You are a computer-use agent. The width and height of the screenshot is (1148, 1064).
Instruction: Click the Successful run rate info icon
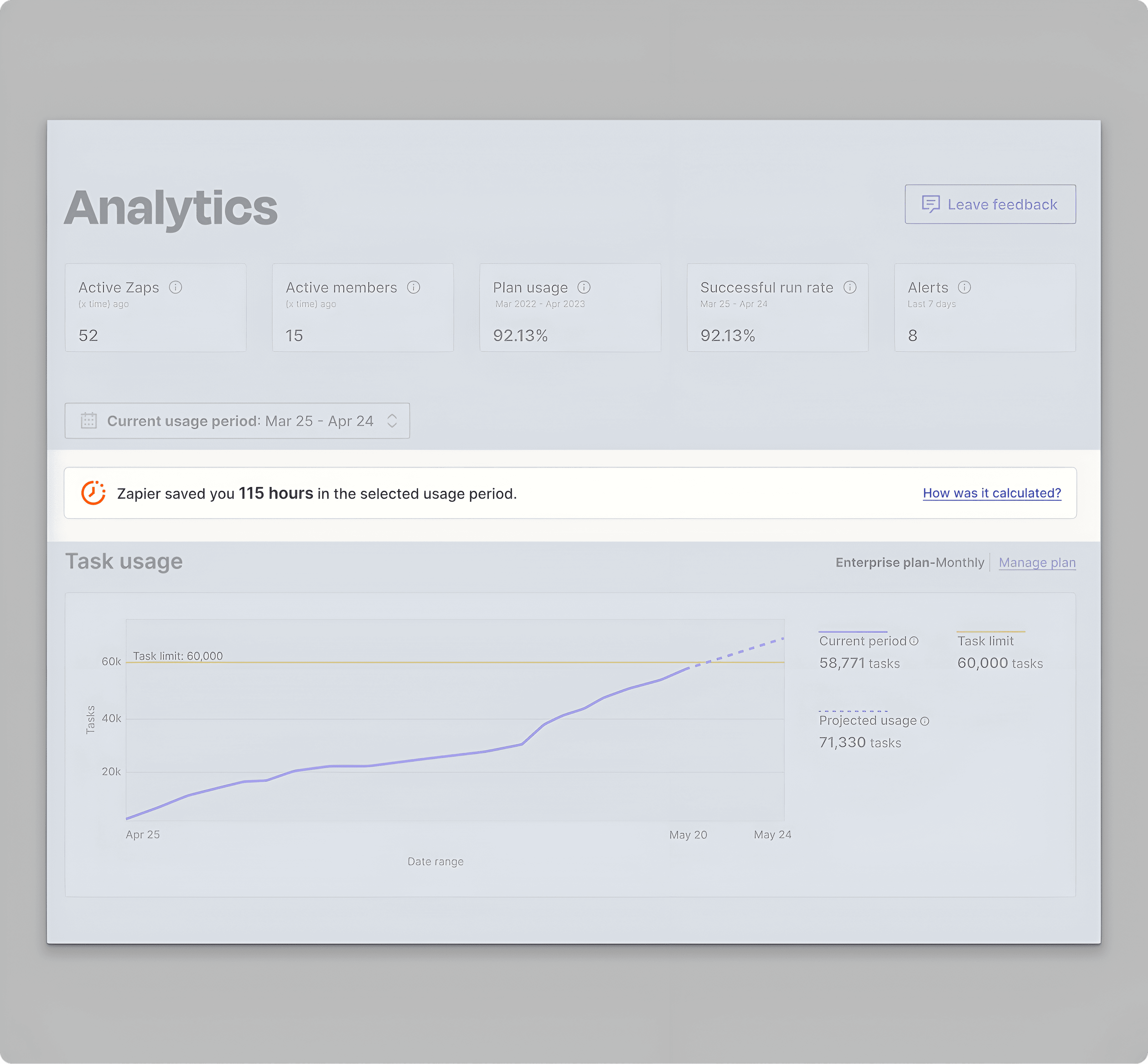850,287
